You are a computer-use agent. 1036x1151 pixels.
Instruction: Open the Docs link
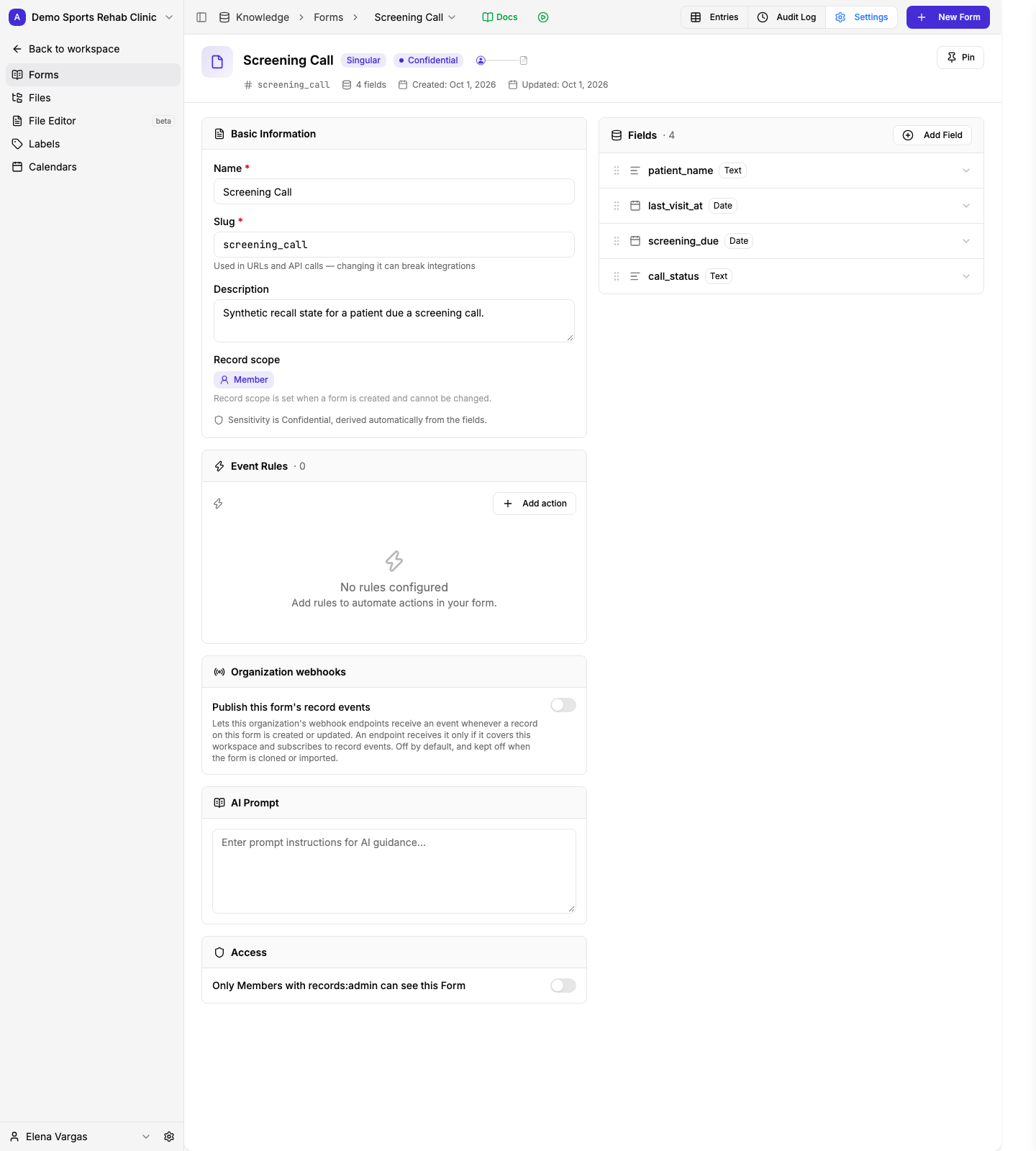[500, 17]
